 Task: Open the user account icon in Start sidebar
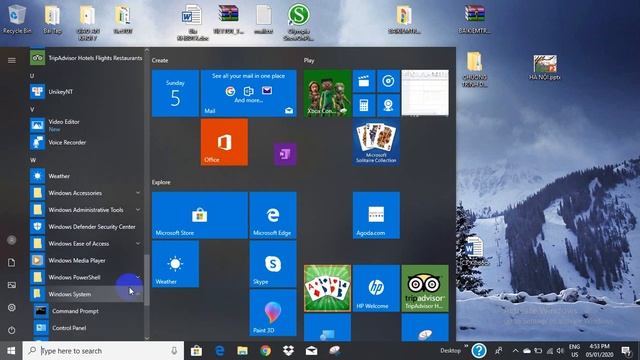pyautogui.click(x=11, y=240)
